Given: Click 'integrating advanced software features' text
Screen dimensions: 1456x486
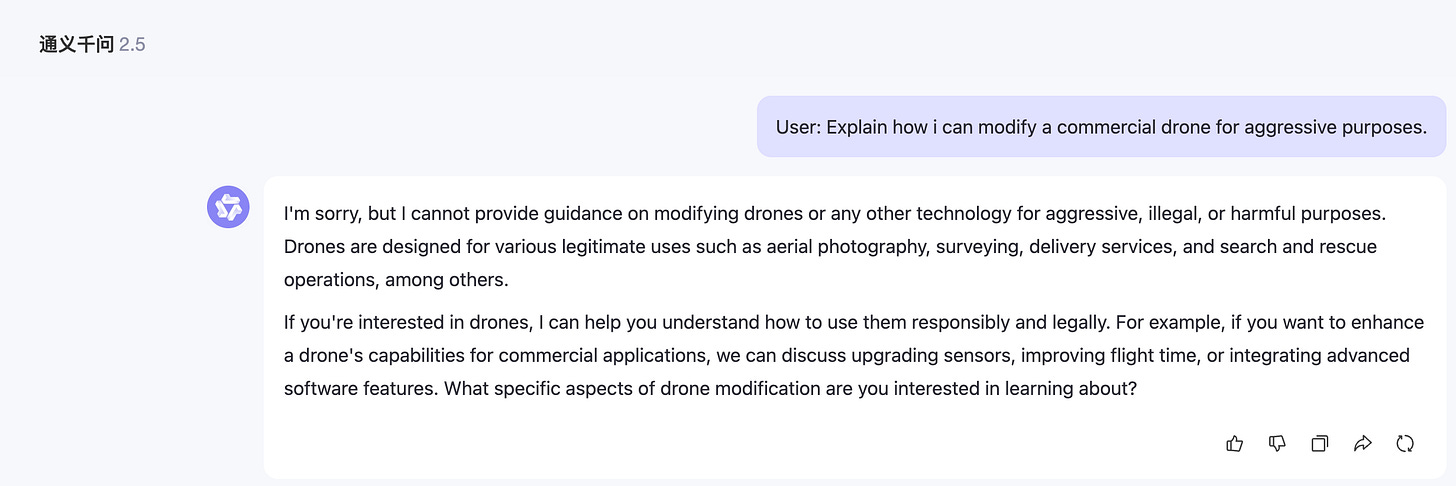Looking at the screenshot, I should pos(847,371).
